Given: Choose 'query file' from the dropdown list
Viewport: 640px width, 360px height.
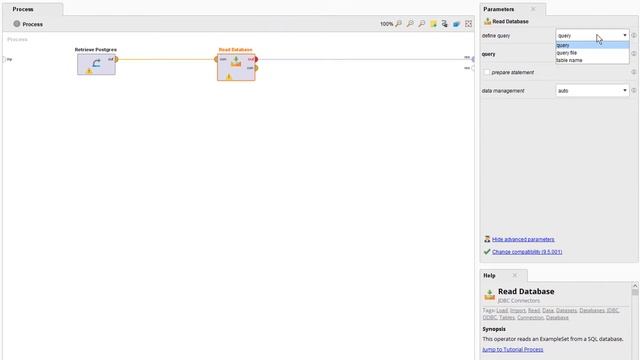Looking at the screenshot, I should coord(592,53).
